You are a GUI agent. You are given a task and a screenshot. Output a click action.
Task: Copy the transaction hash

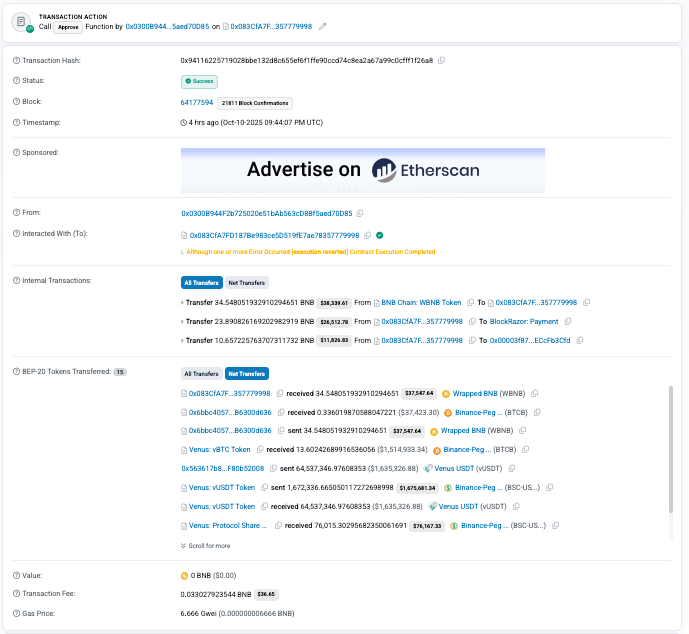442,60
